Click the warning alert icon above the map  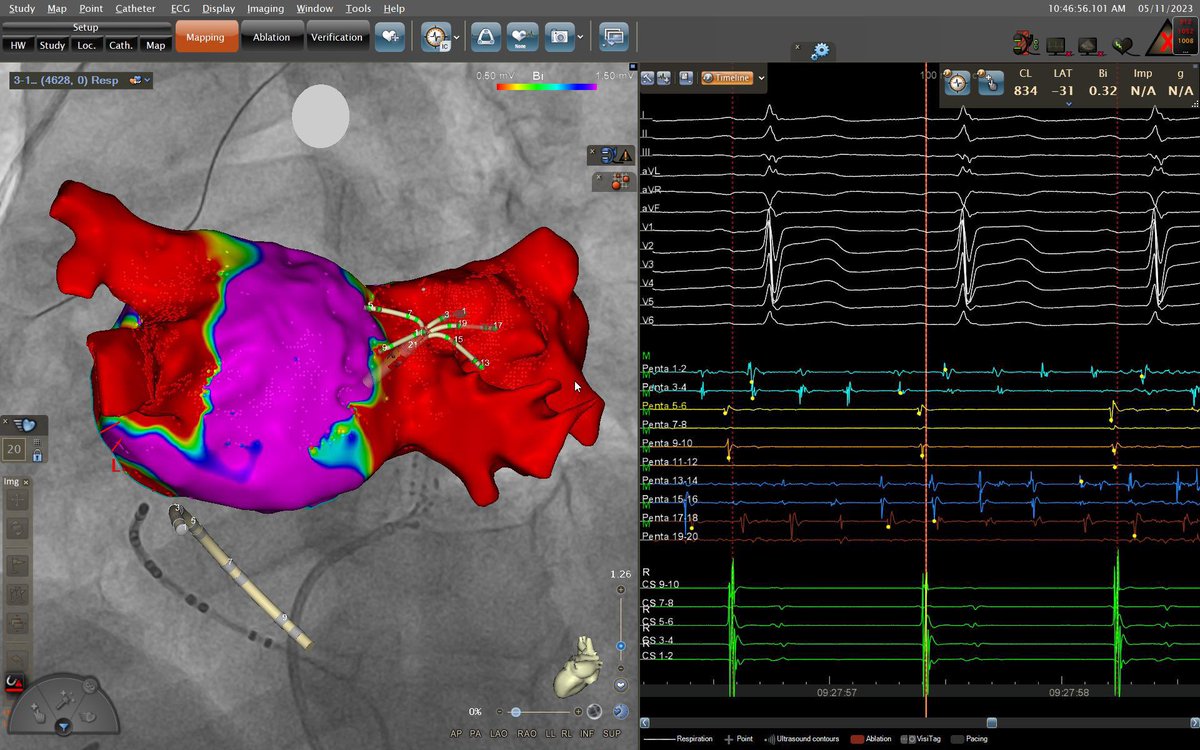625,155
